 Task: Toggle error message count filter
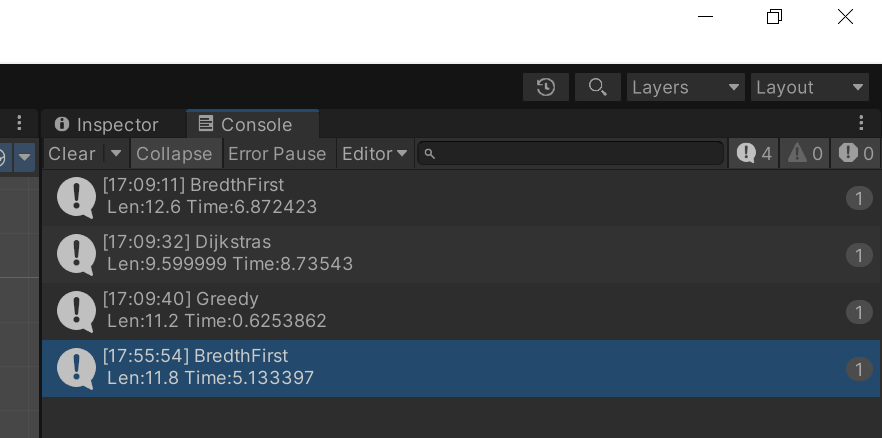[x=856, y=153]
